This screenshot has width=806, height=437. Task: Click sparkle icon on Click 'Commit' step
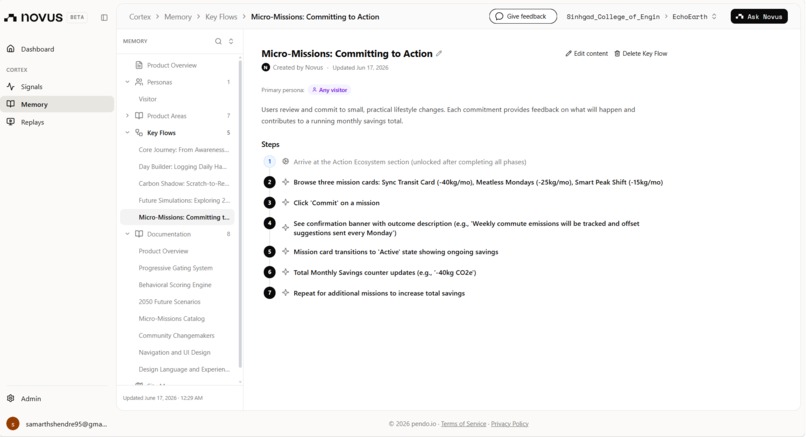[285, 203]
